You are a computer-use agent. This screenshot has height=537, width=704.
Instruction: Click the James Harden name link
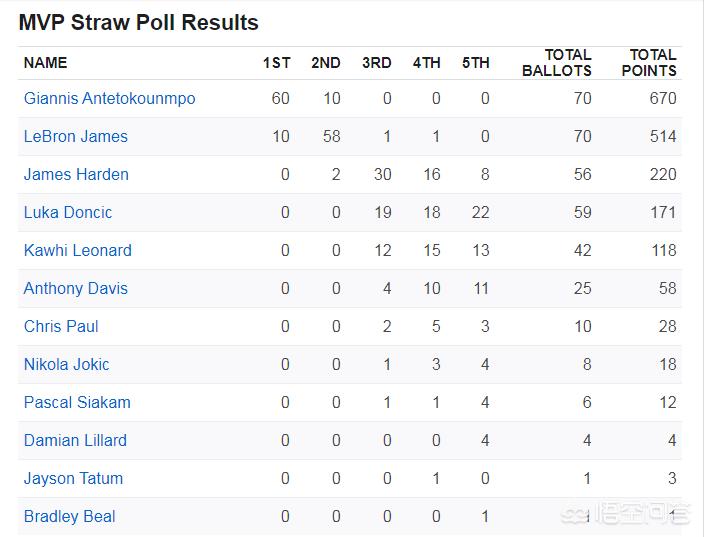pyautogui.click(x=76, y=174)
